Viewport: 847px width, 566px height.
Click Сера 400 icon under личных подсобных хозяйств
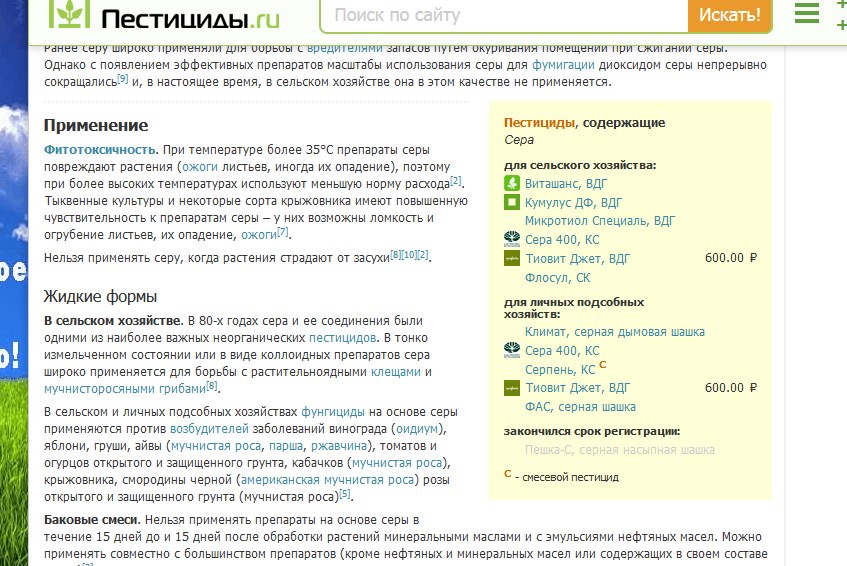click(511, 350)
